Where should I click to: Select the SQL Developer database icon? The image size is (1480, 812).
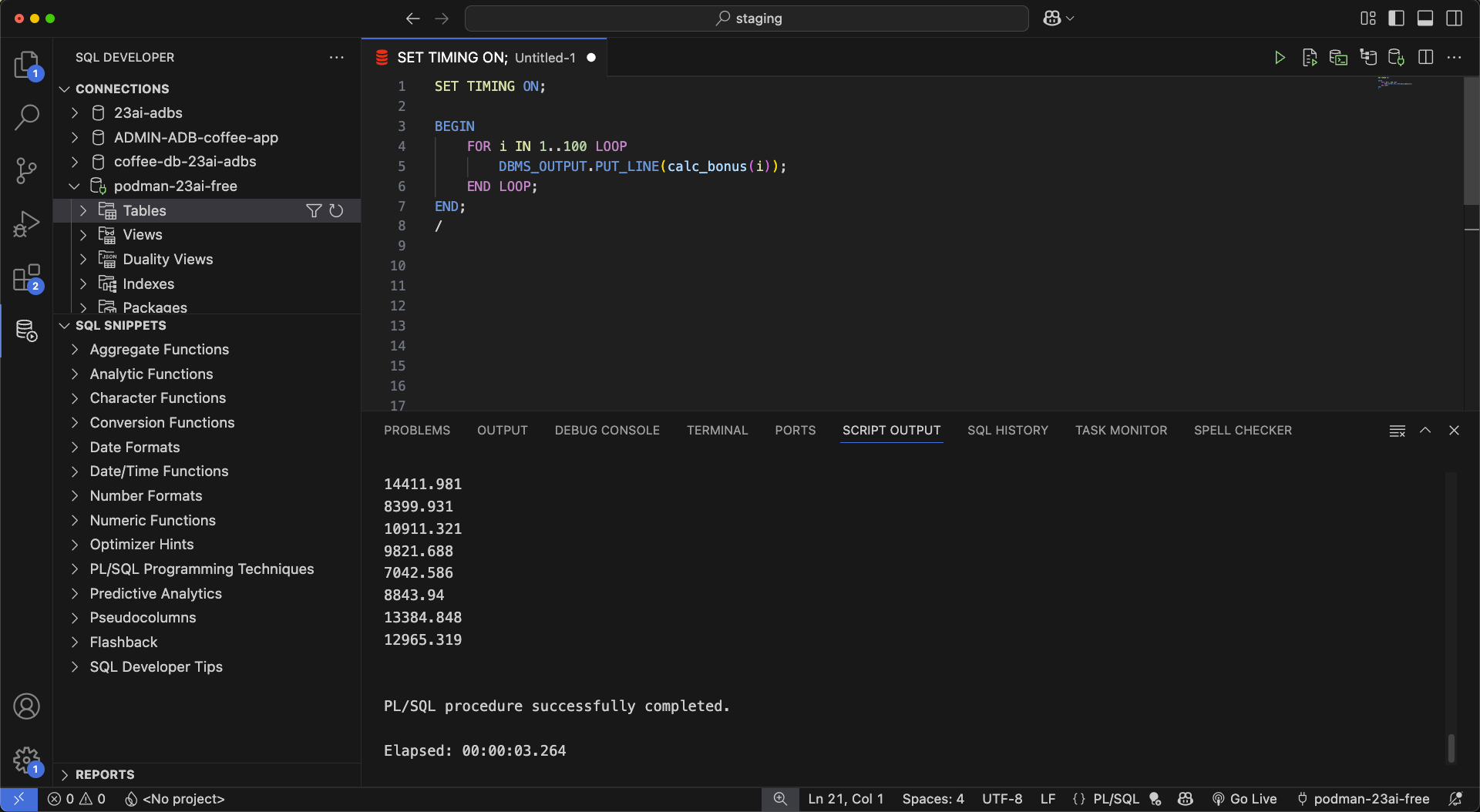click(x=27, y=331)
